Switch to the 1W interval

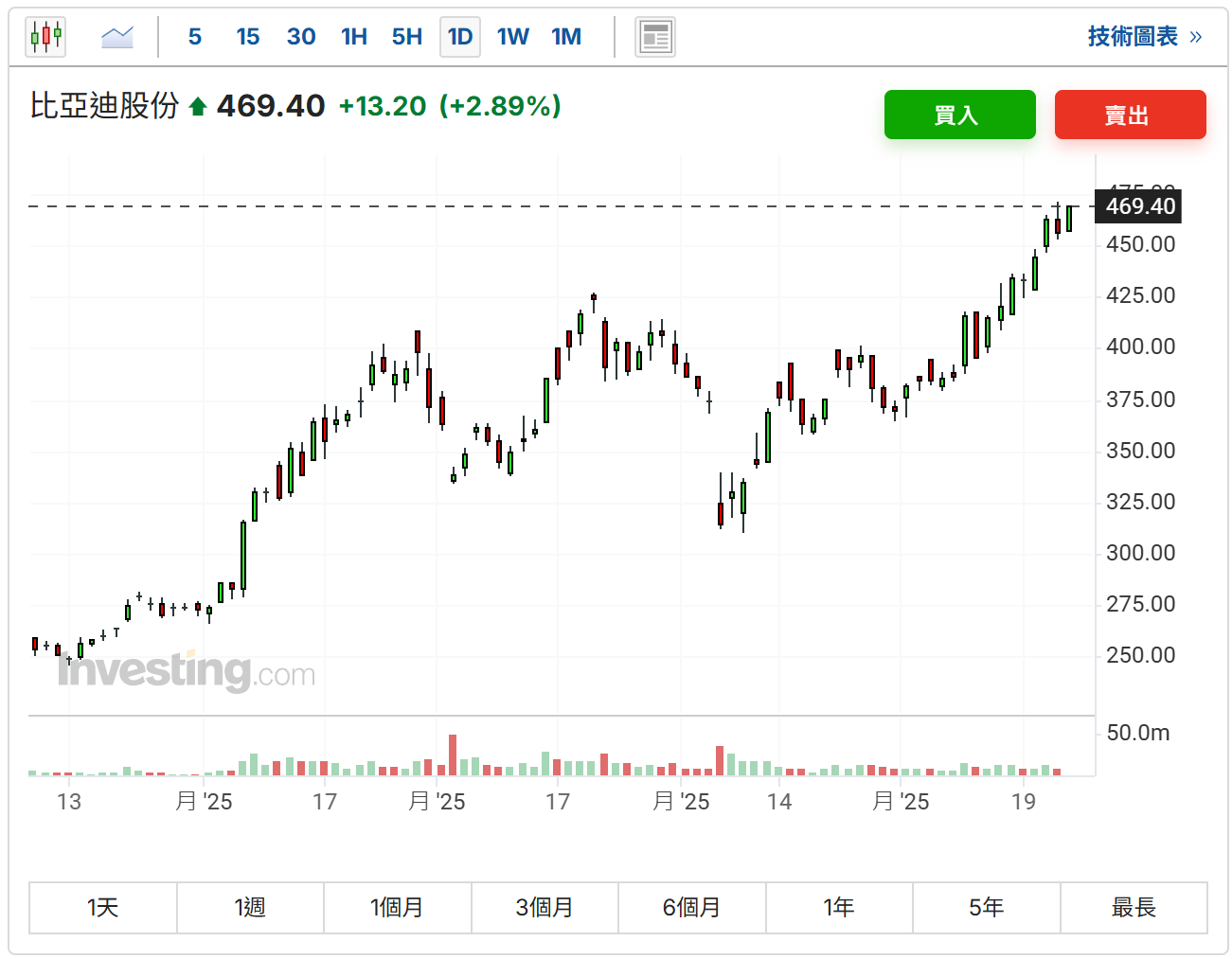(x=513, y=37)
